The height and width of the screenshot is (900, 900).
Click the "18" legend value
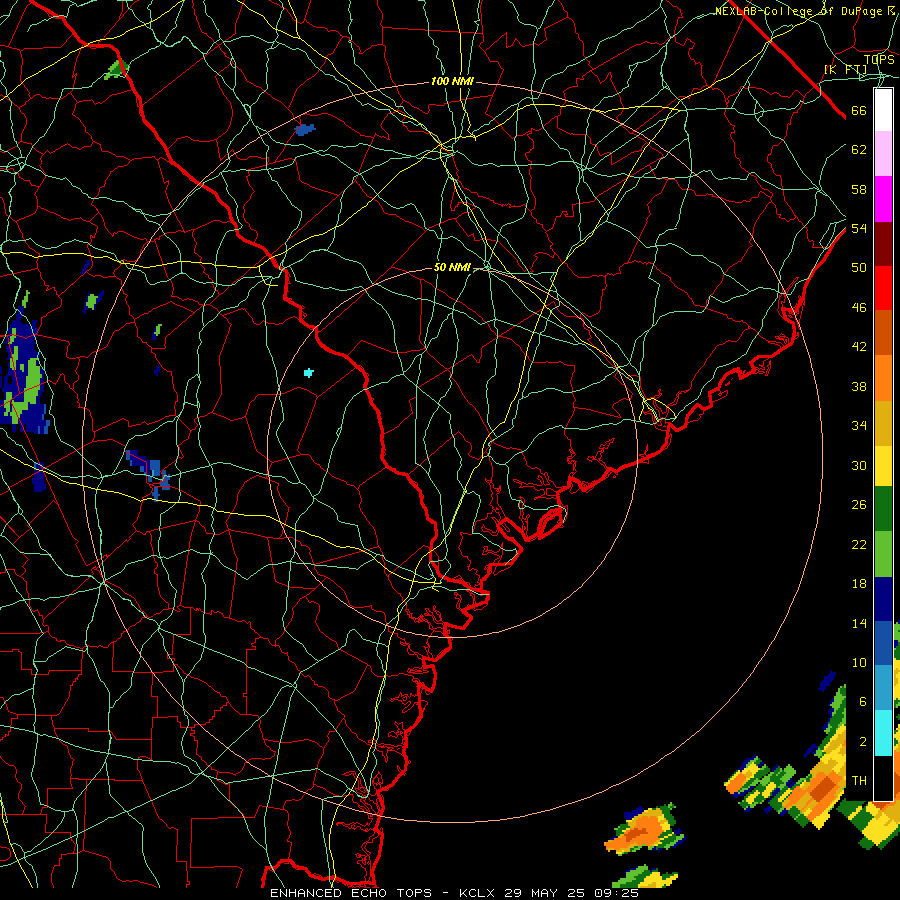pyautogui.click(x=859, y=584)
